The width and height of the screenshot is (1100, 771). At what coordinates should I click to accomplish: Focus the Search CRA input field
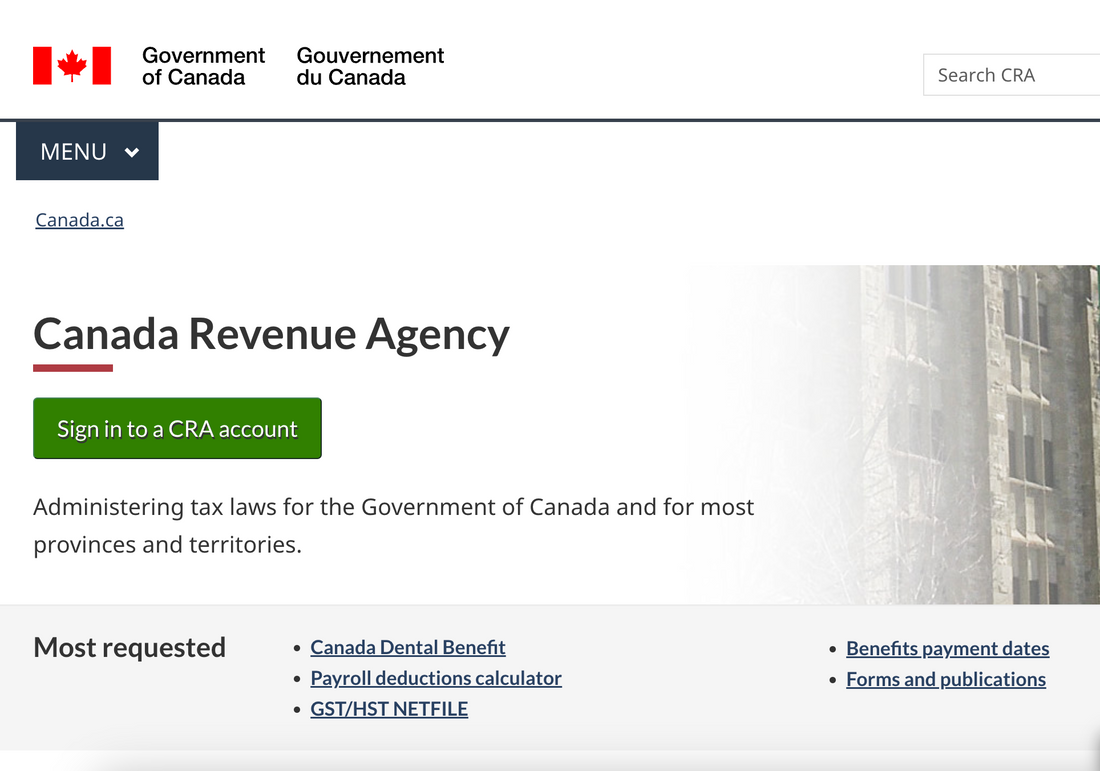point(1010,75)
